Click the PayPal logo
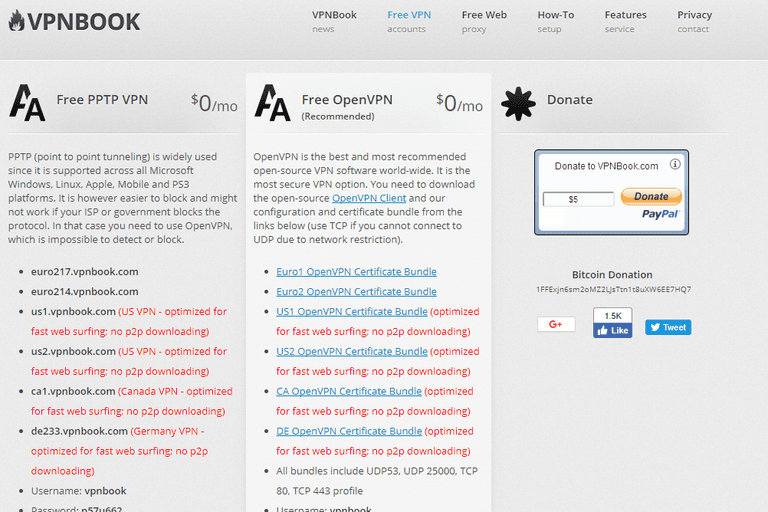 click(660, 214)
